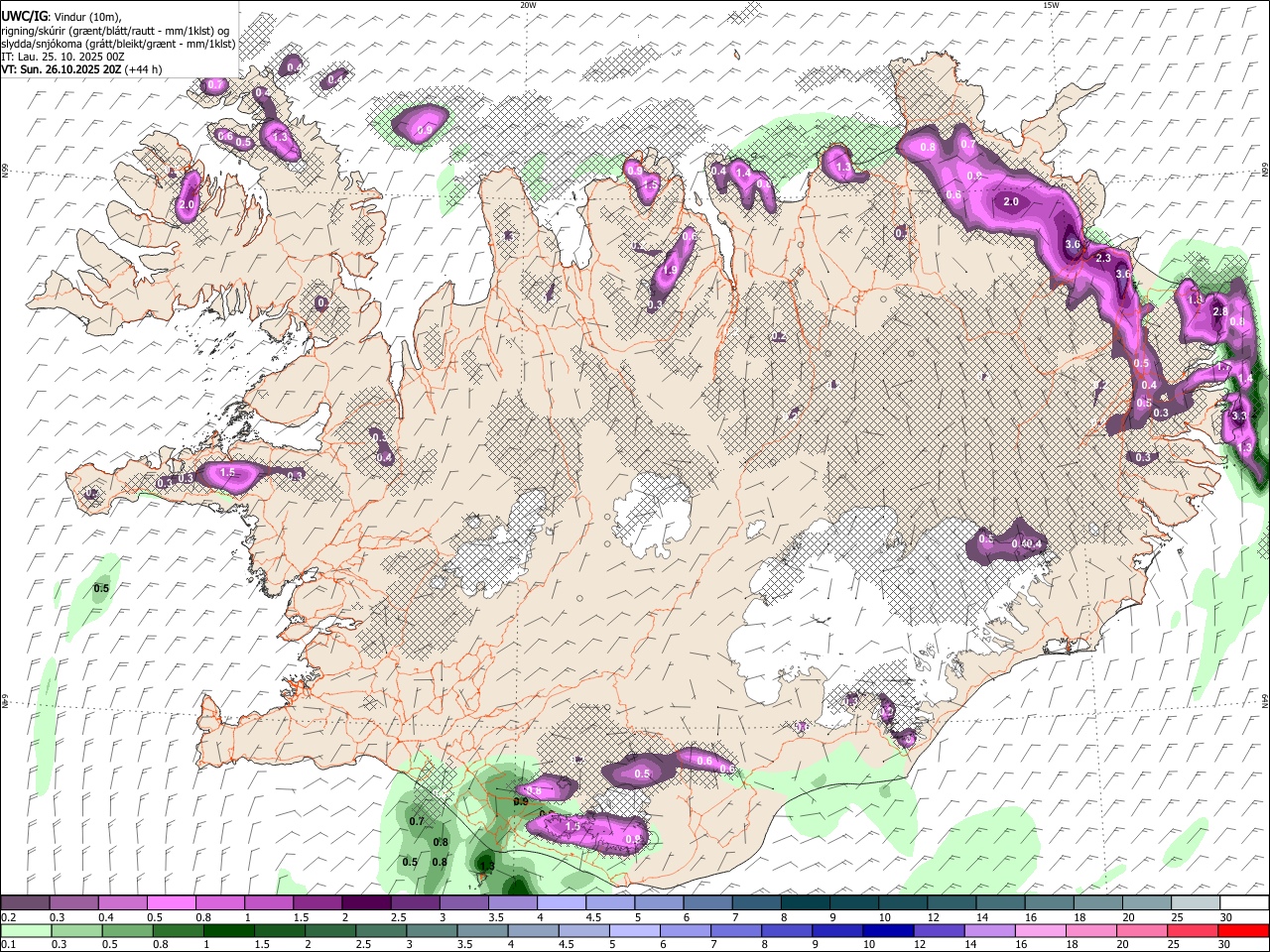Click the '1.7' value in the east fjords
The height and width of the screenshot is (952, 1270).
point(1222,368)
